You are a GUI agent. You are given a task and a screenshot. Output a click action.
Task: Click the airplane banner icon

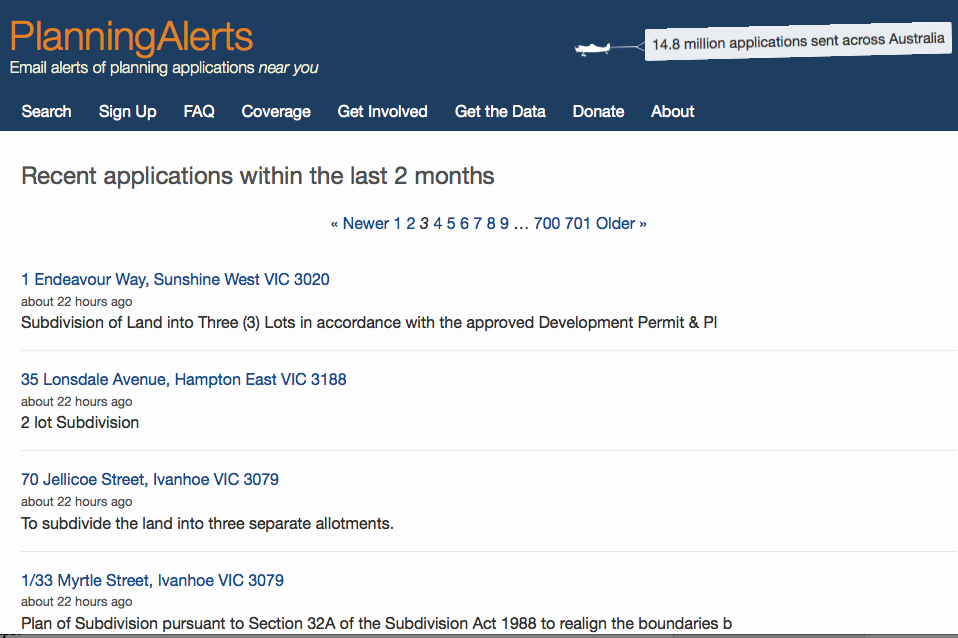point(593,48)
